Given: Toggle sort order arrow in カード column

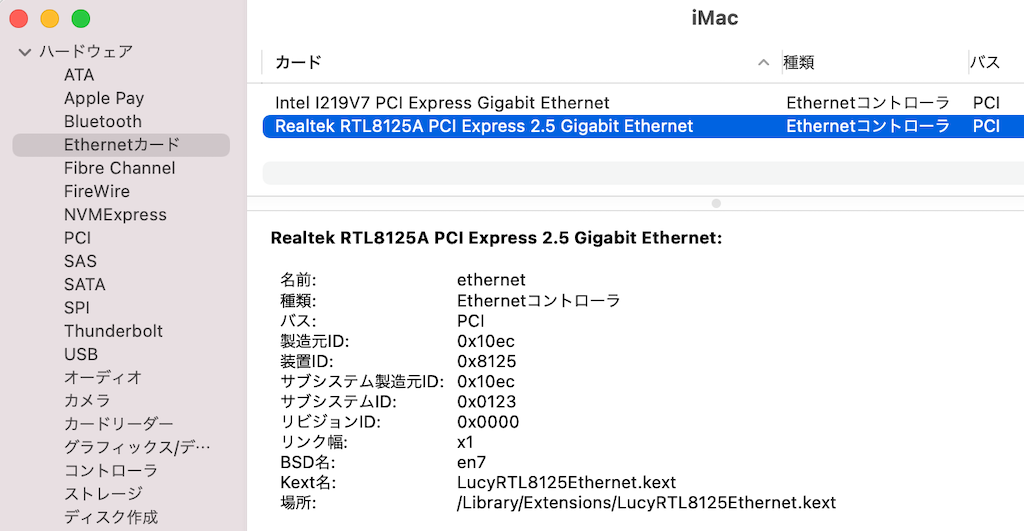Looking at the screenshot, I should 763,63.
